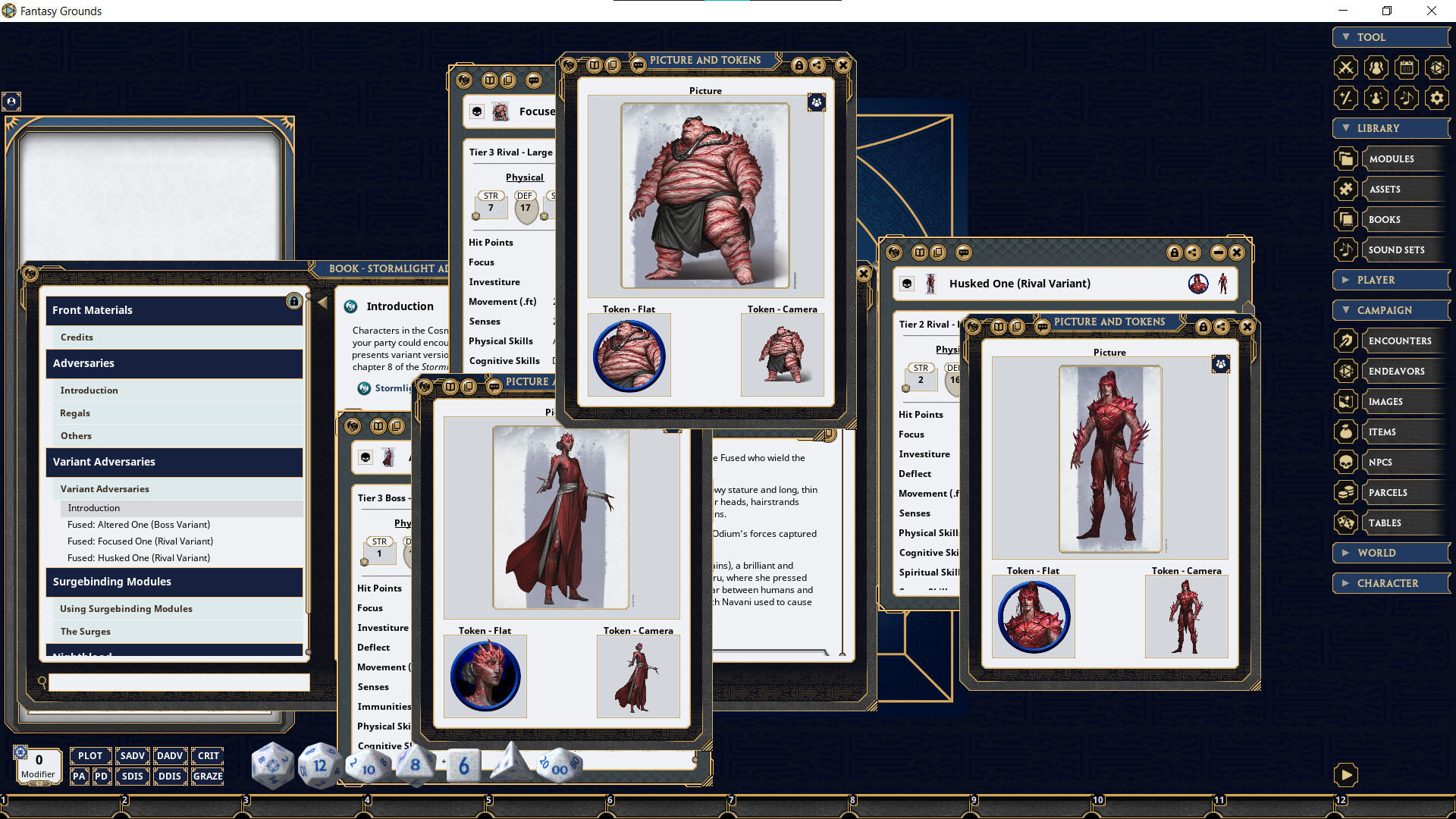Open the Encounters panel
This screenshot has width=1456, height=819.
(1400, 340)
